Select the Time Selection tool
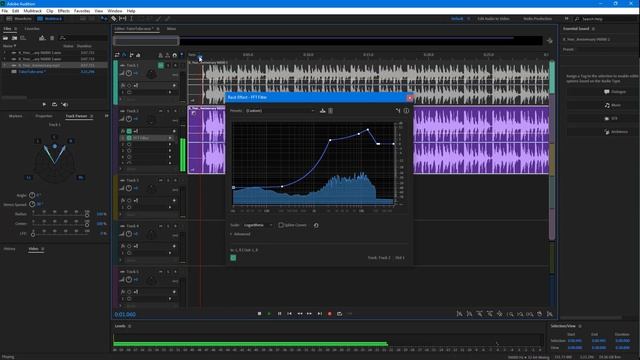The height and width of the screenshot is (360, 640). click(x=131, y=19)
